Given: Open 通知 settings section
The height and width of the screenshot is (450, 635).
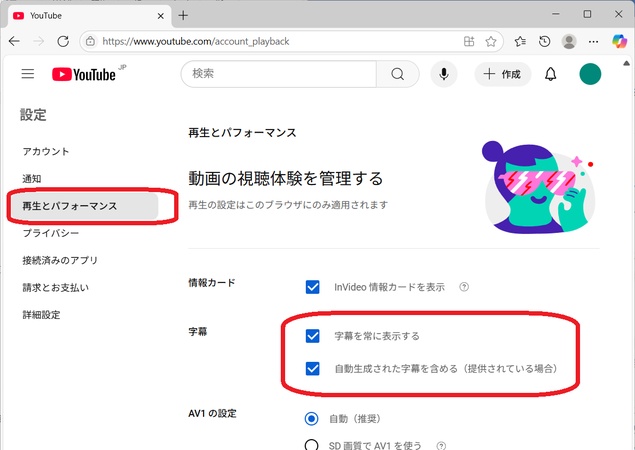Looking at the screenshot, I should tap(32, 179).
